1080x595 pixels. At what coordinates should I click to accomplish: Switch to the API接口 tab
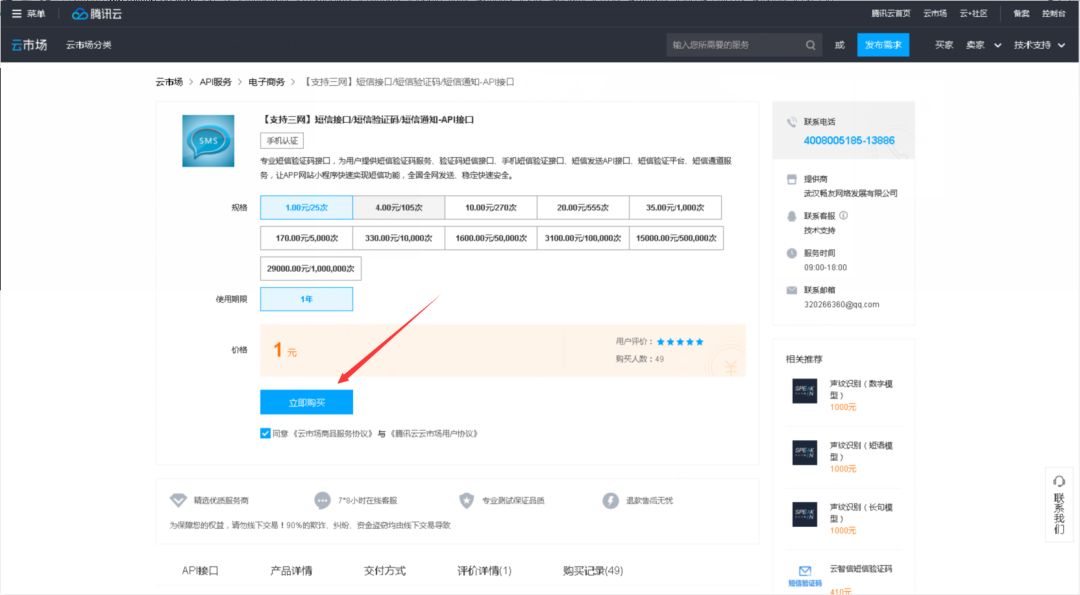[200, 571]
